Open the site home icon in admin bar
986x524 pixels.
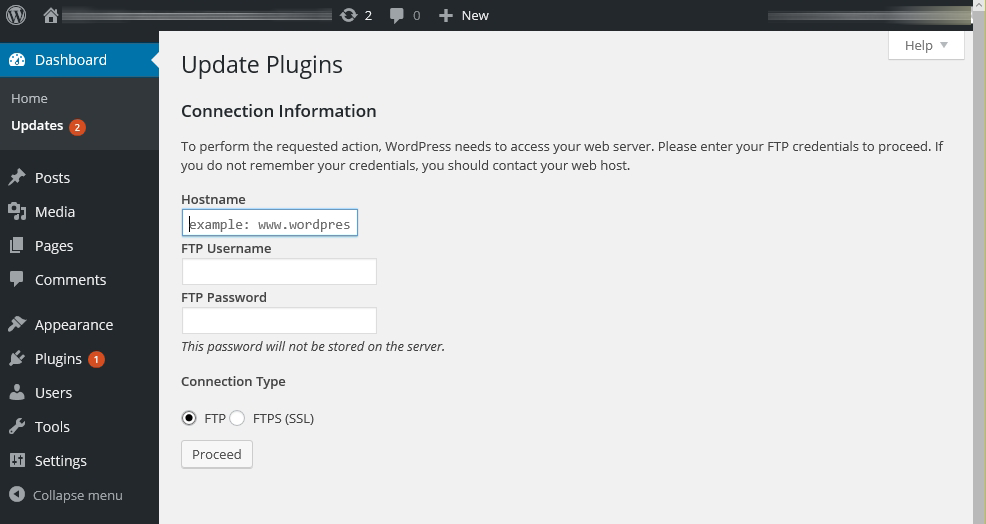[x=50, y=15]
